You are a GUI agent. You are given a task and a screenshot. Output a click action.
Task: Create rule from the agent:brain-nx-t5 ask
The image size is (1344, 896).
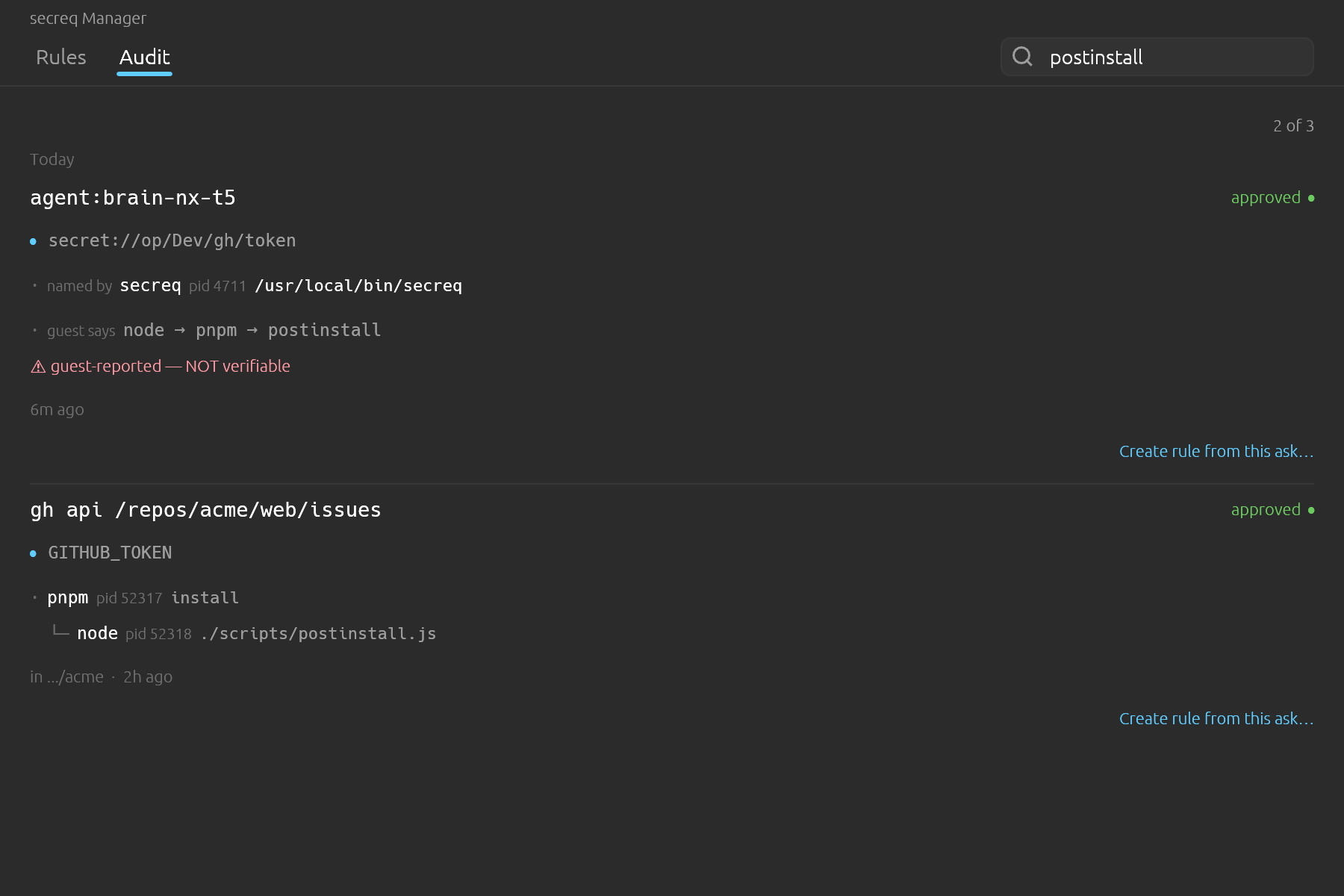tap(1216, 451)
